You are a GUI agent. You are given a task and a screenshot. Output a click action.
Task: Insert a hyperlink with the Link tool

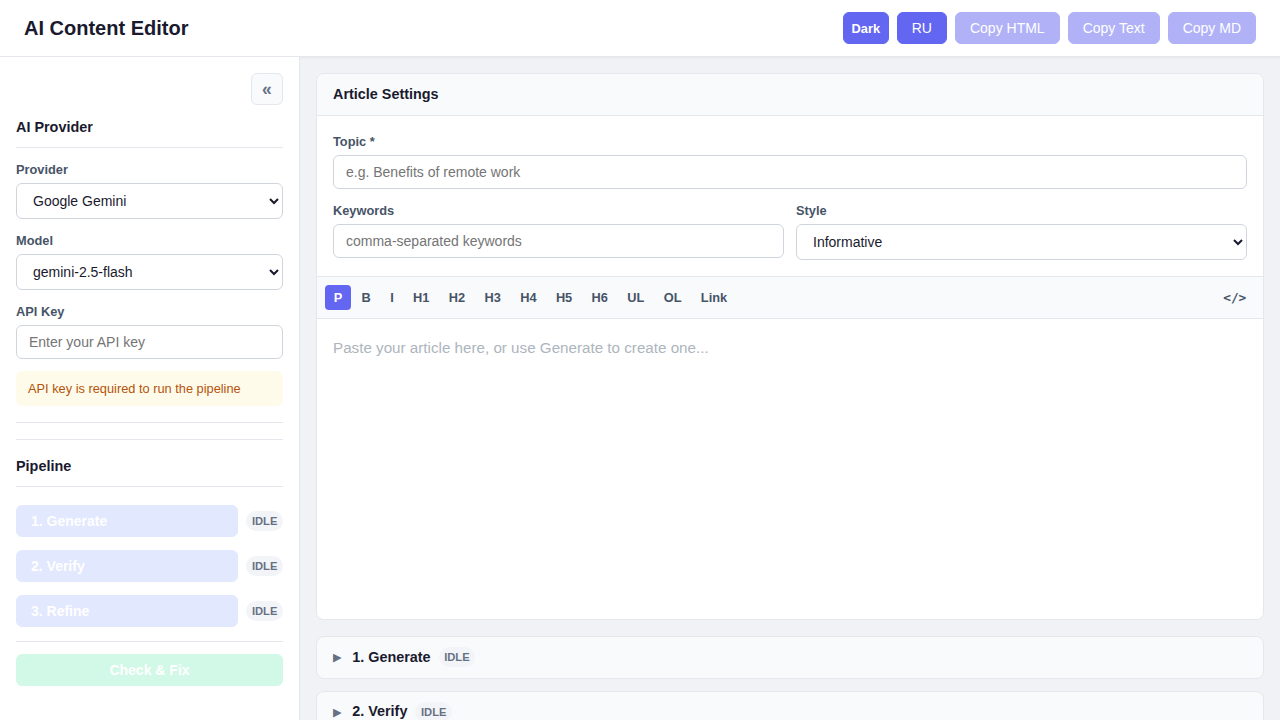713,297
